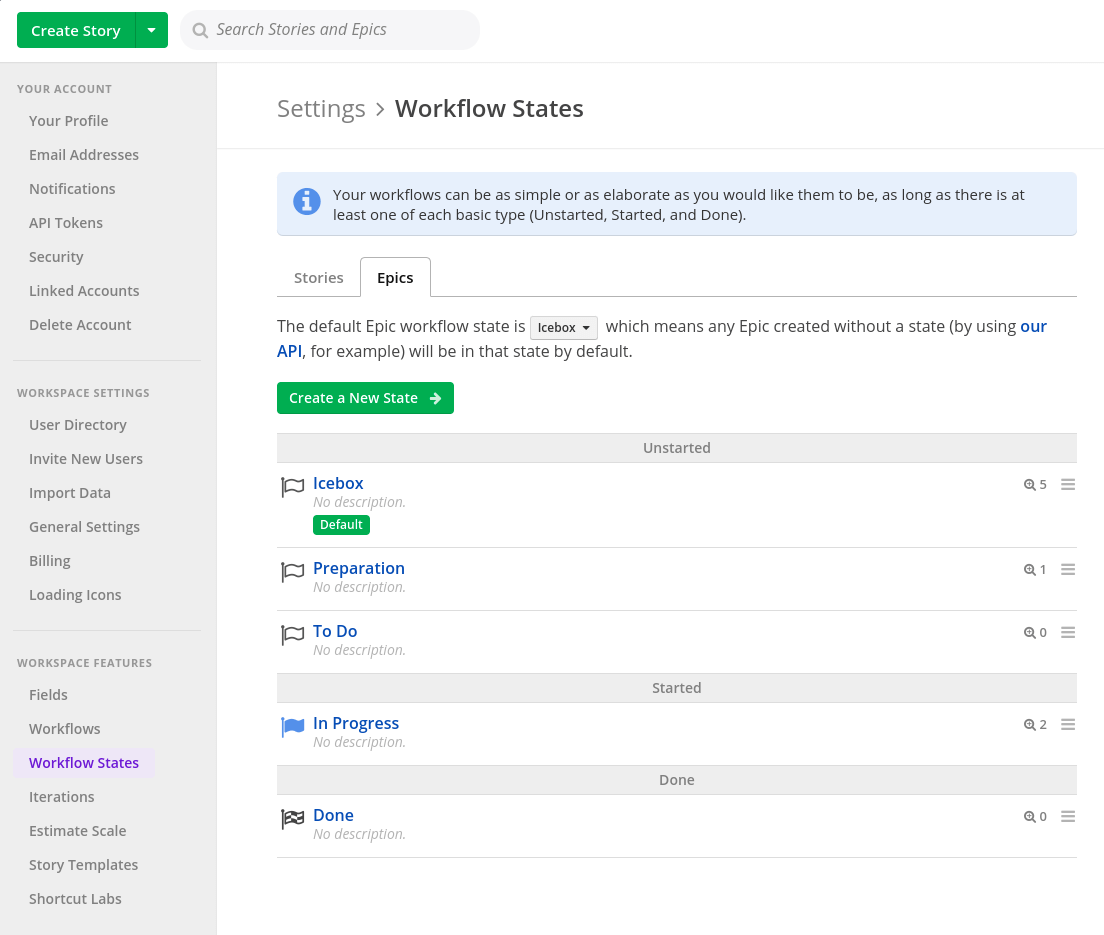Follow the 'our API' link
1104x935 pixels.
pos(1033,327)
